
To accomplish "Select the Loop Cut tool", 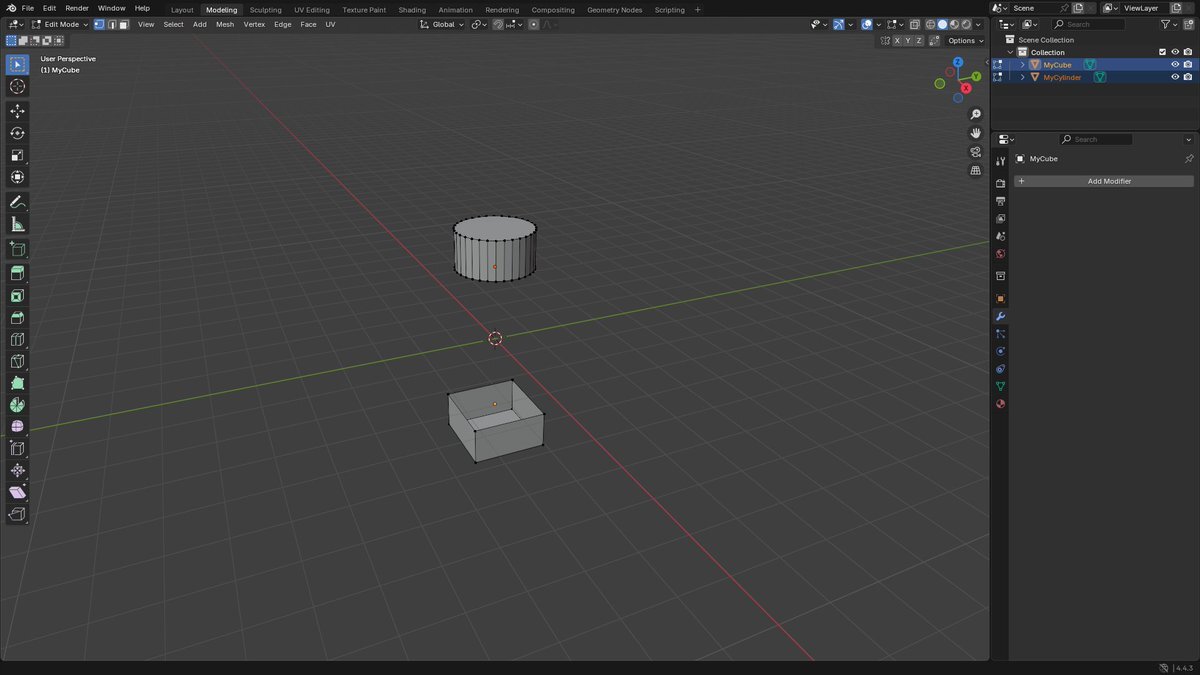I will [17, 340].
